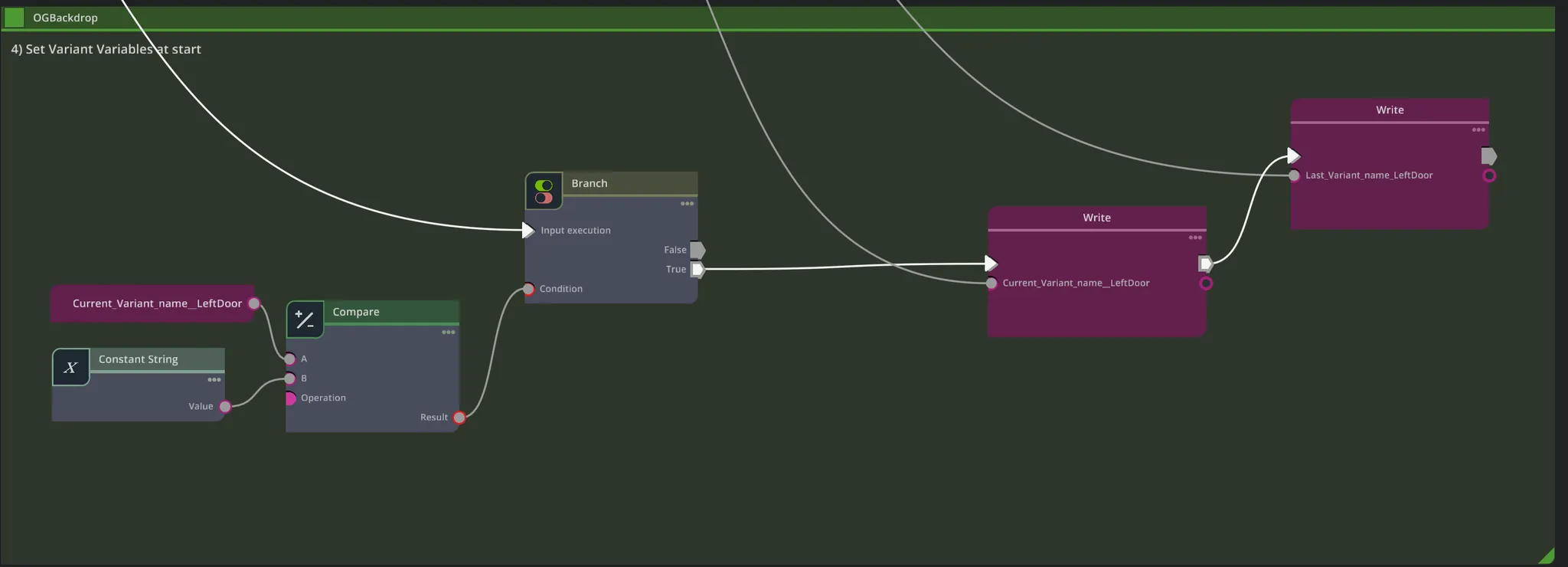Click the Branch Input execution port

pos(528,230)
